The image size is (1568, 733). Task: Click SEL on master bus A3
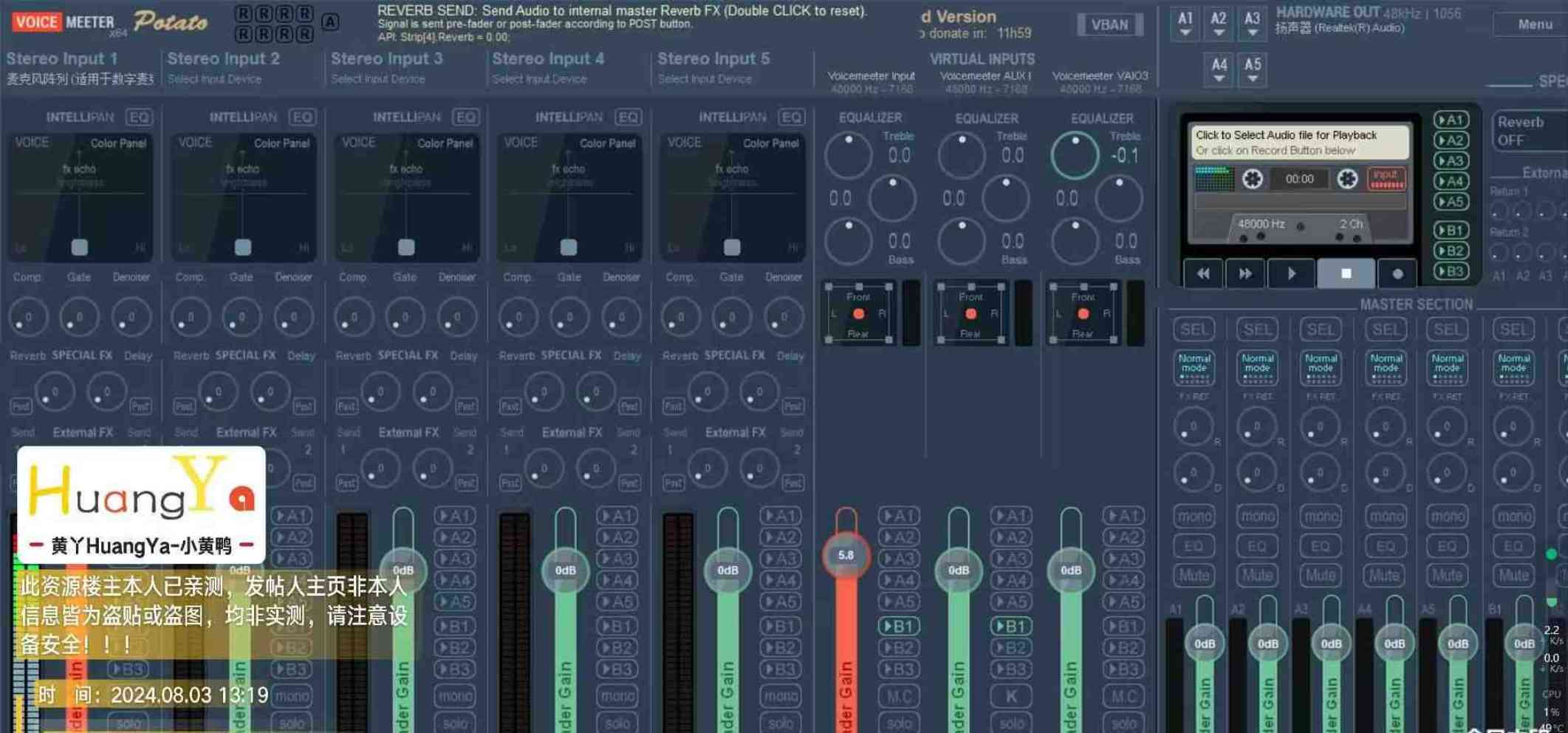[x=1321, y=330]
